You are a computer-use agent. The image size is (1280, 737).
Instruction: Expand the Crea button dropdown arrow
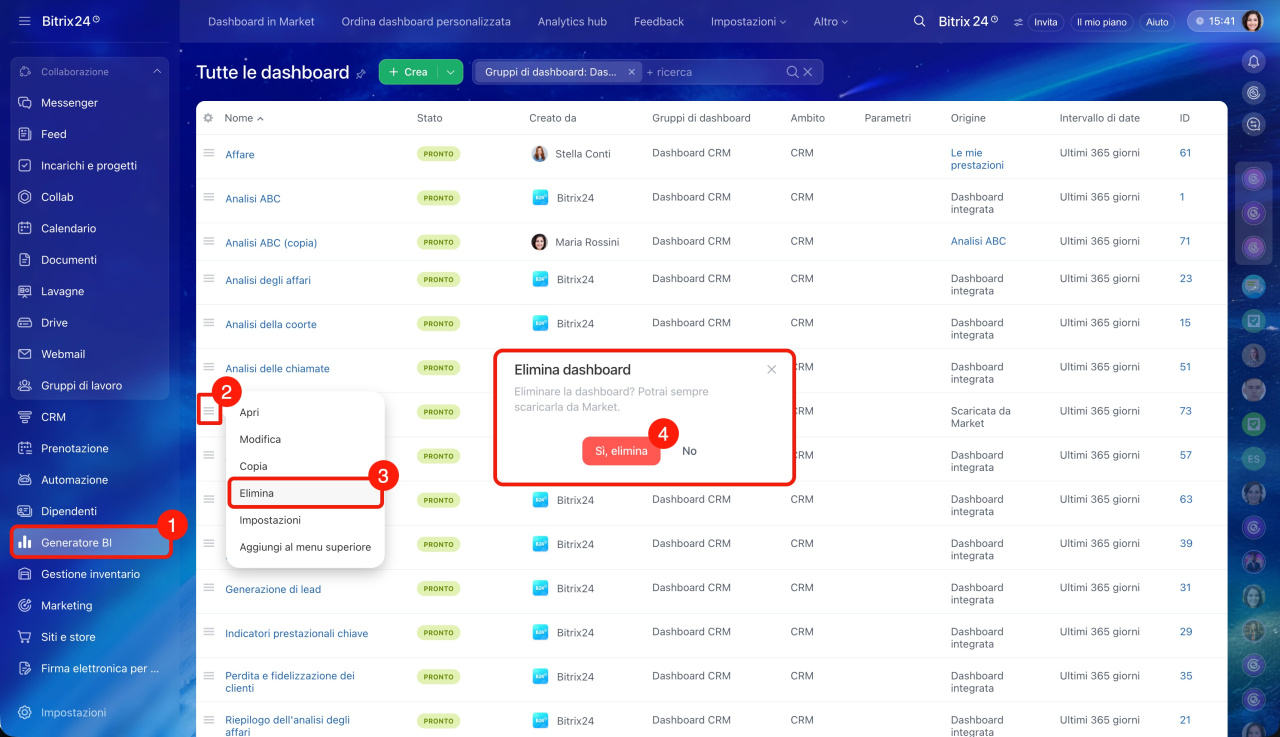pos(450,72)
